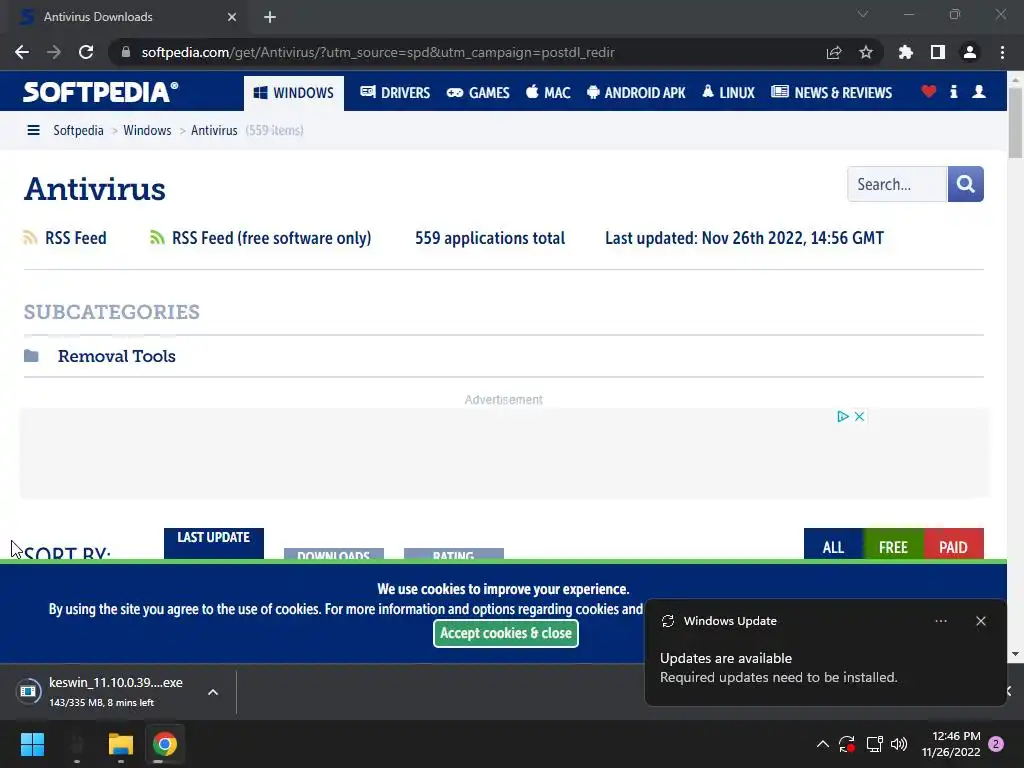Viewport: 1024px width, 768px height.
Task: Open the LINUX section
Action: pyautogui.click(x=728, y=93)
